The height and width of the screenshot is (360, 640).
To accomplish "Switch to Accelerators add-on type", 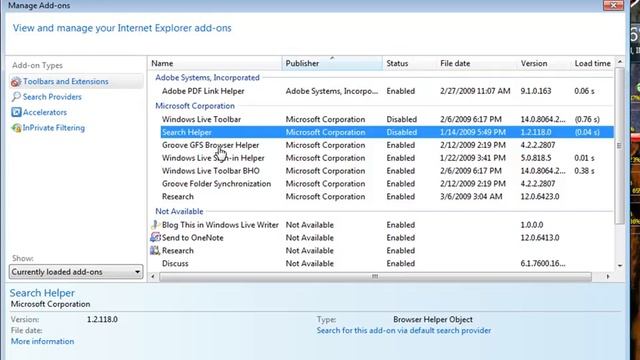I will [45, 112].
